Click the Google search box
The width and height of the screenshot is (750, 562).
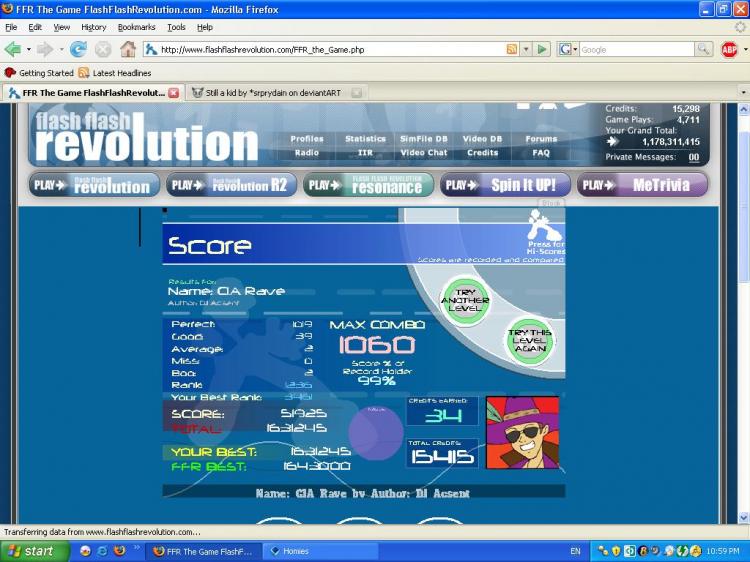[x=636, y=49]
